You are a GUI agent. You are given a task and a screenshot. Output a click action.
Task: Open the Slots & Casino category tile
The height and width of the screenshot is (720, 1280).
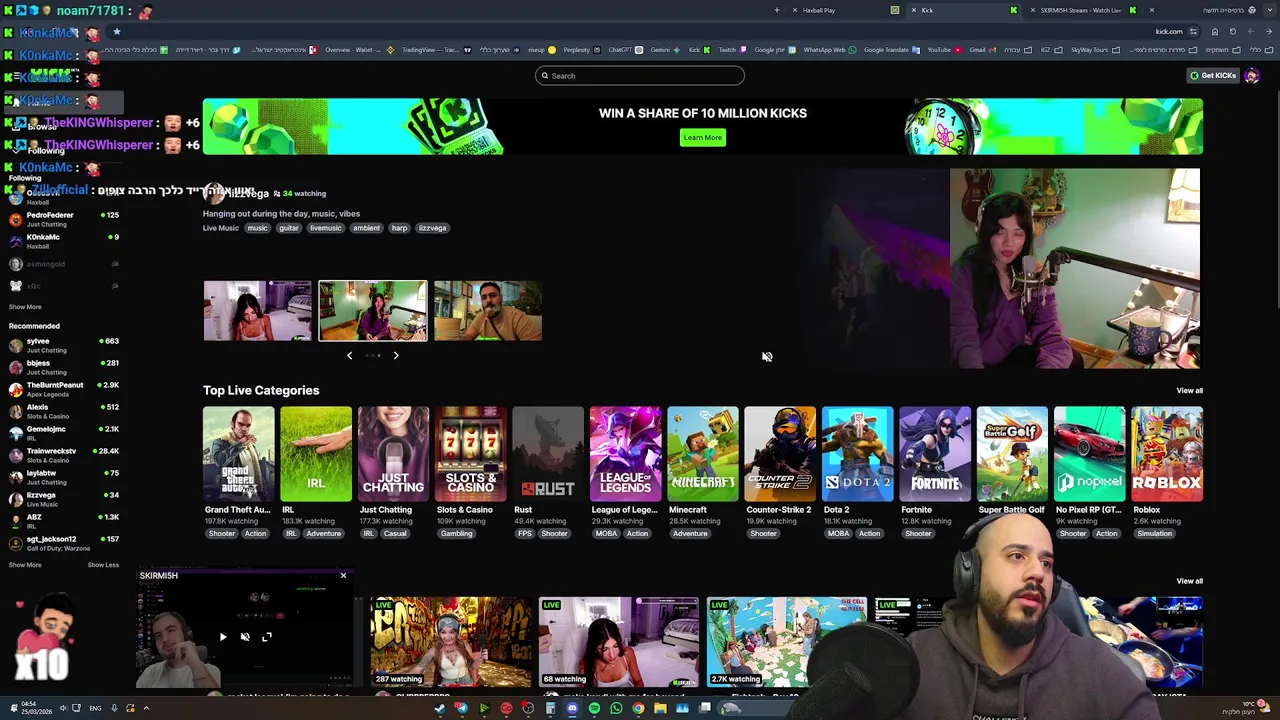[471, 453]
